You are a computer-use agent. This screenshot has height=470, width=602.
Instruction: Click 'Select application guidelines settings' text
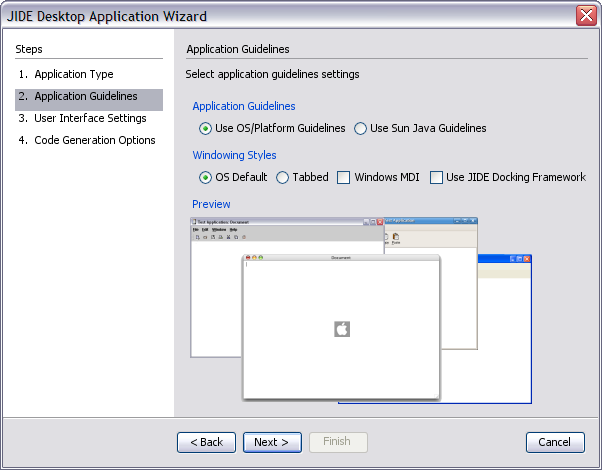[272, 74]
